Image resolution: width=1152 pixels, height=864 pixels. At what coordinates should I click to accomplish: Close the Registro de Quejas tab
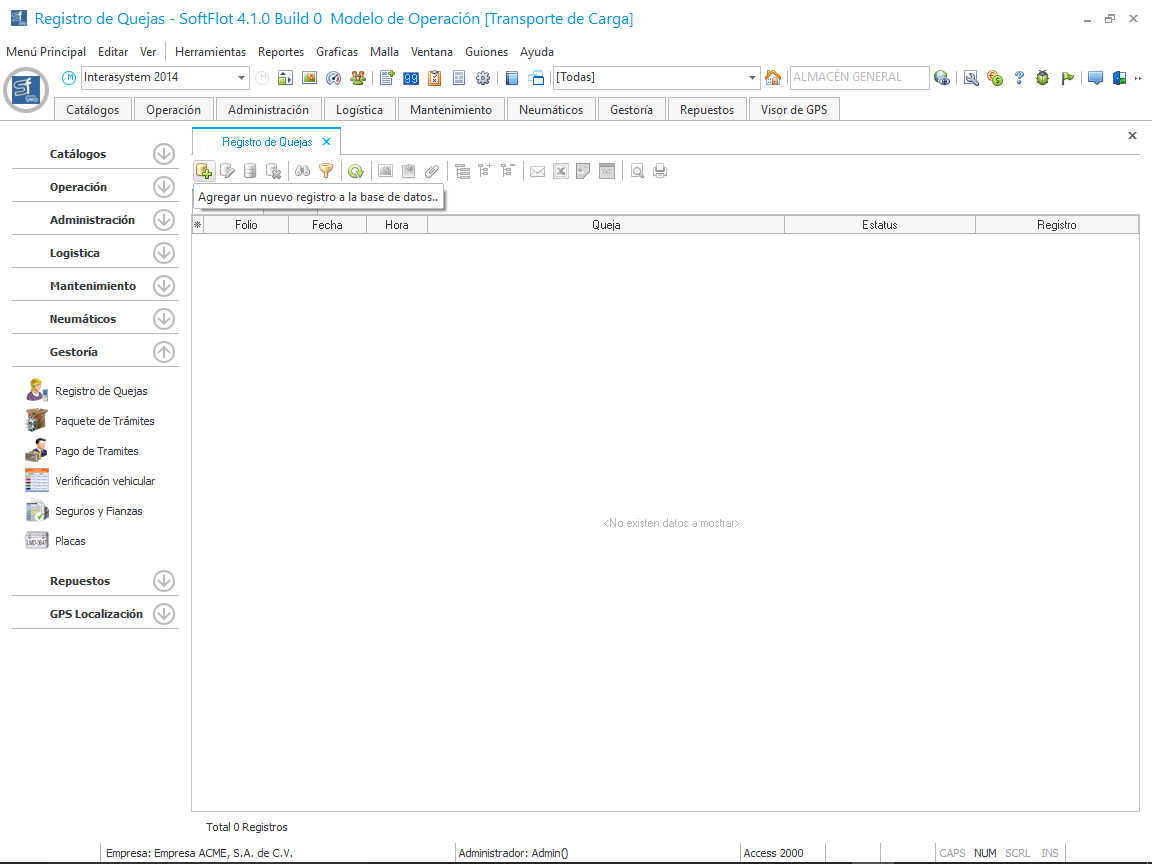point(326,142)
